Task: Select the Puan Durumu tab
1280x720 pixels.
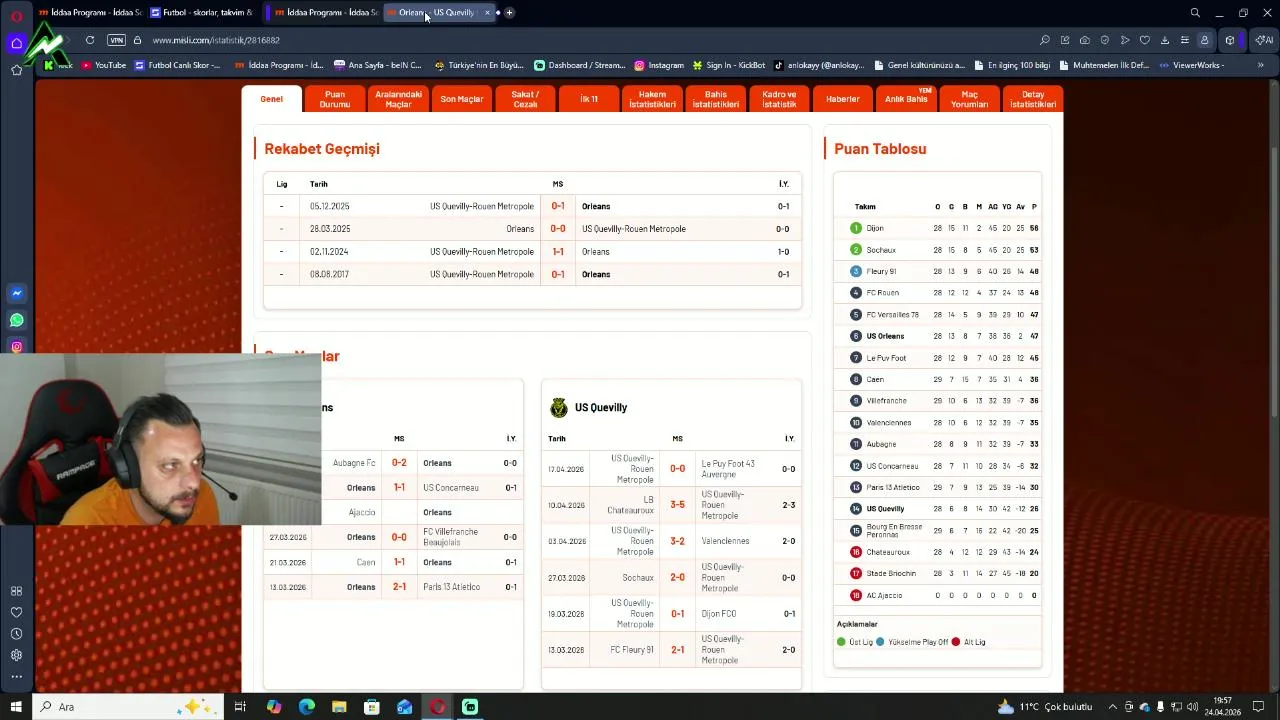Action: click(x=335, y=99)
